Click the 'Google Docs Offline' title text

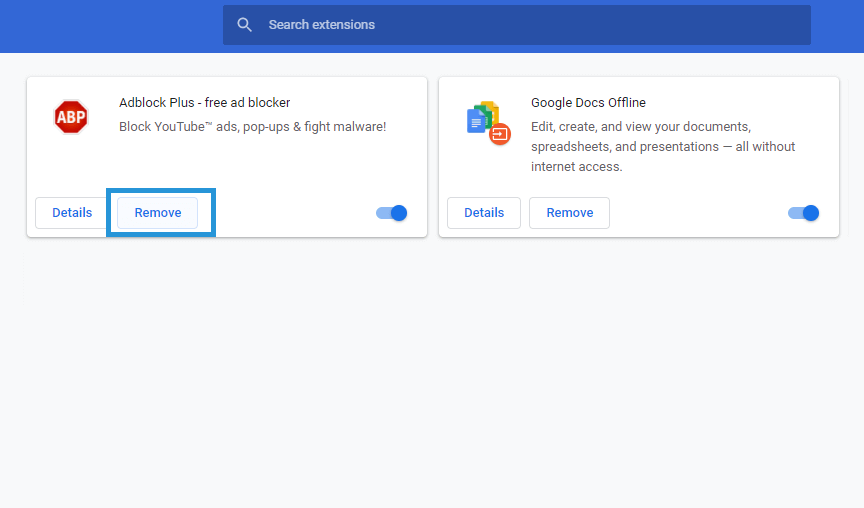pos(588,102)
